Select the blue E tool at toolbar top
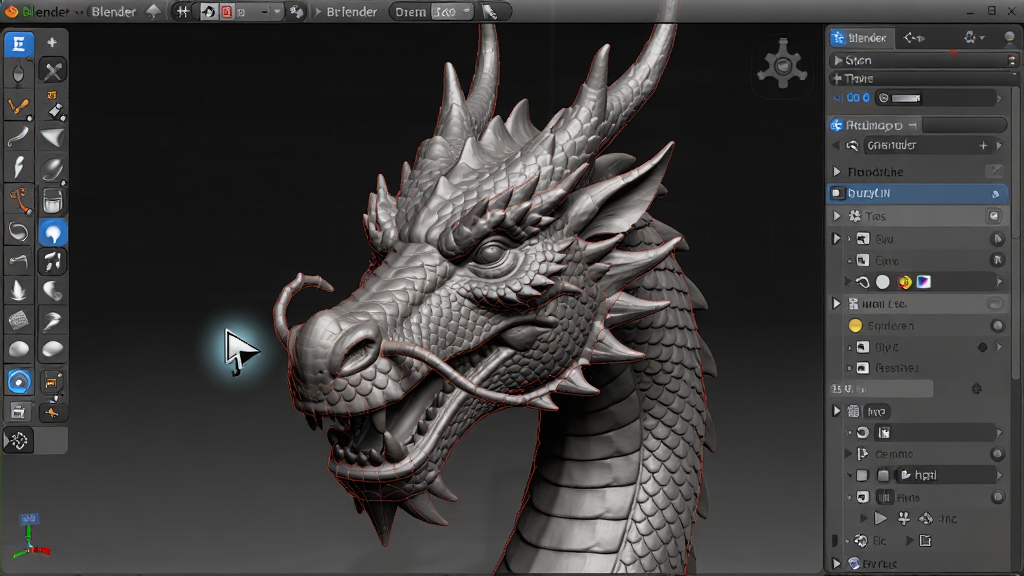This screenshot has height=576, width=1024. pos(18,44)
